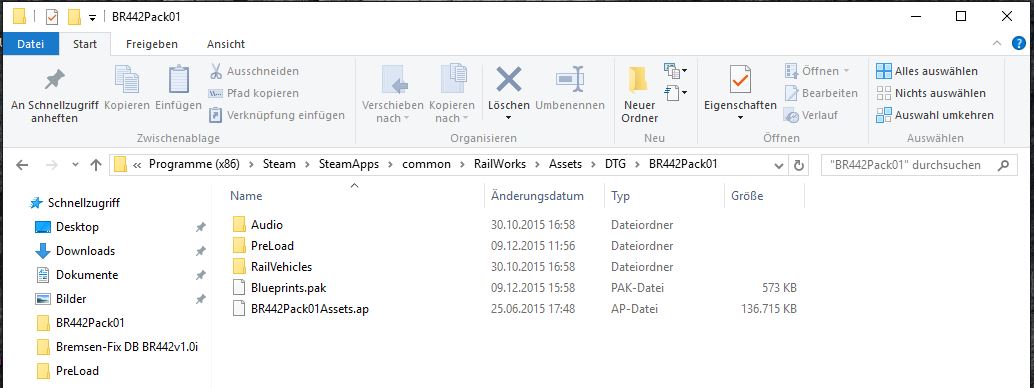This screenshot has width=1034, height=388.
Task: Open the address bar history dropdown
Action: (779, 165)
